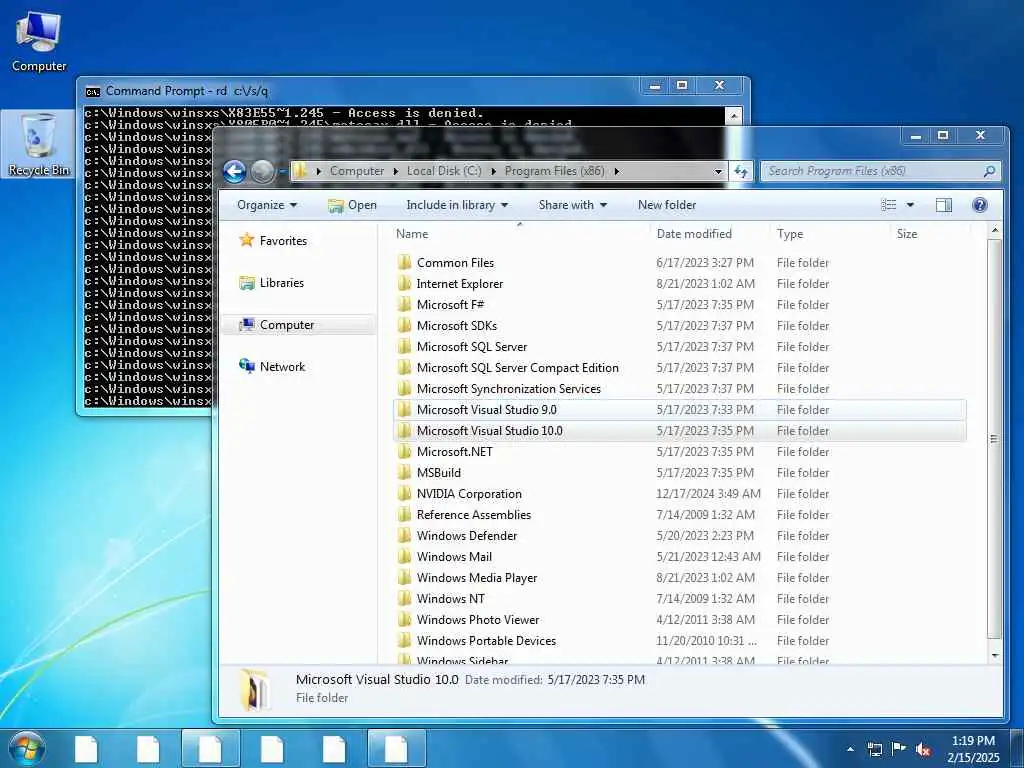Click the file list scroll down arrow
Screen dimensions: 1024x768
click(x=994, y=655)
